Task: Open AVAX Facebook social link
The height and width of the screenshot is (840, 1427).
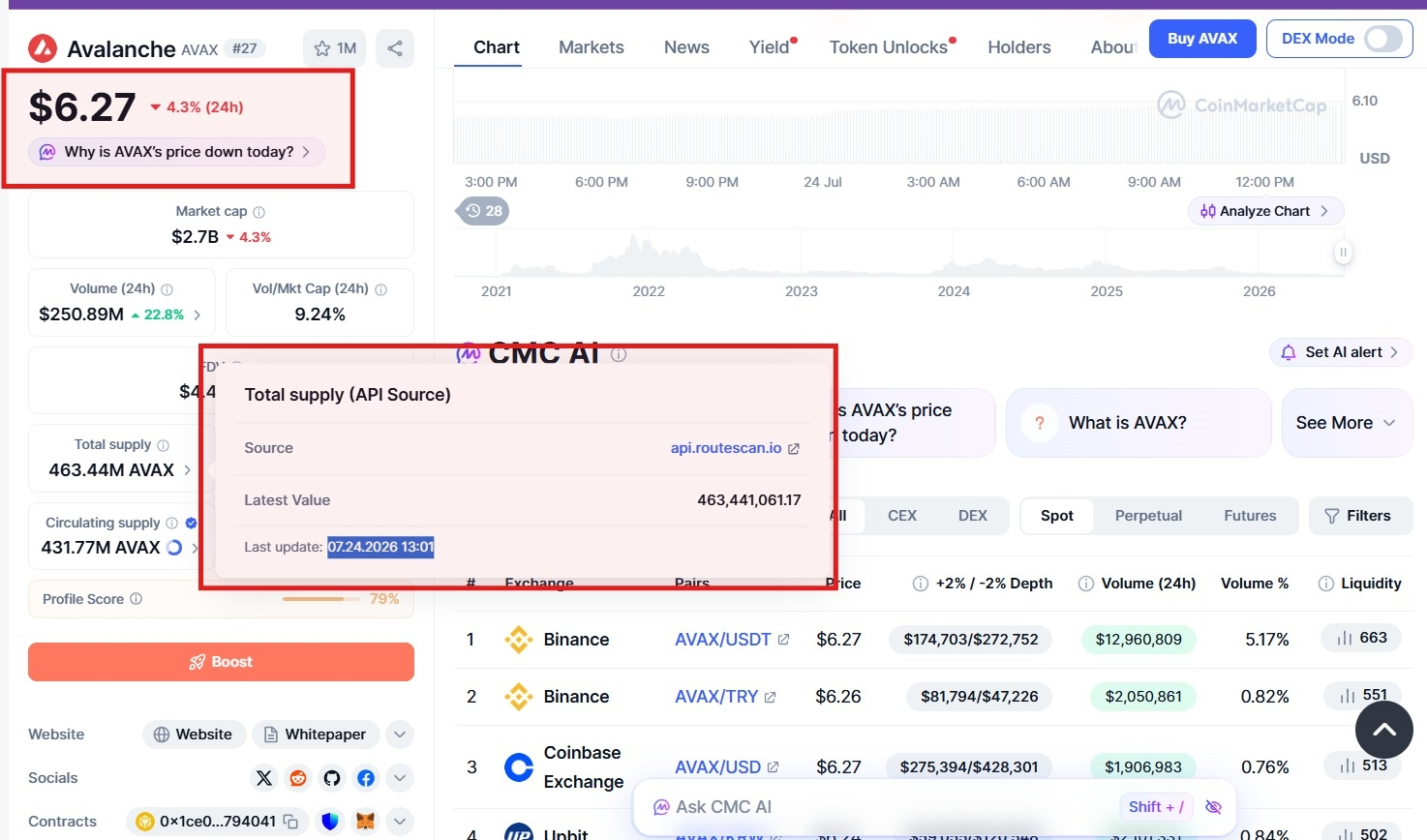Action: [x=366, y=778]
